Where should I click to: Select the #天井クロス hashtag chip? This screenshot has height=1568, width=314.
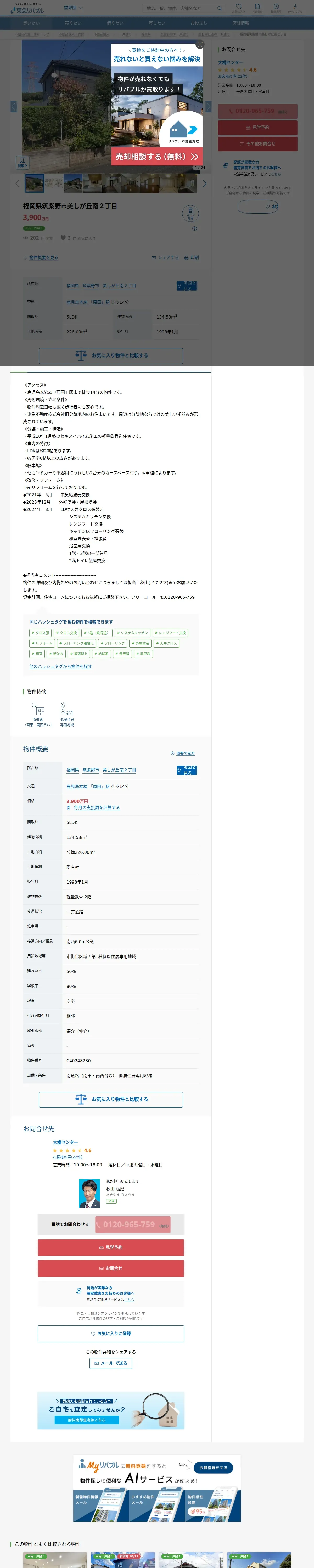(x=166, y=643)
